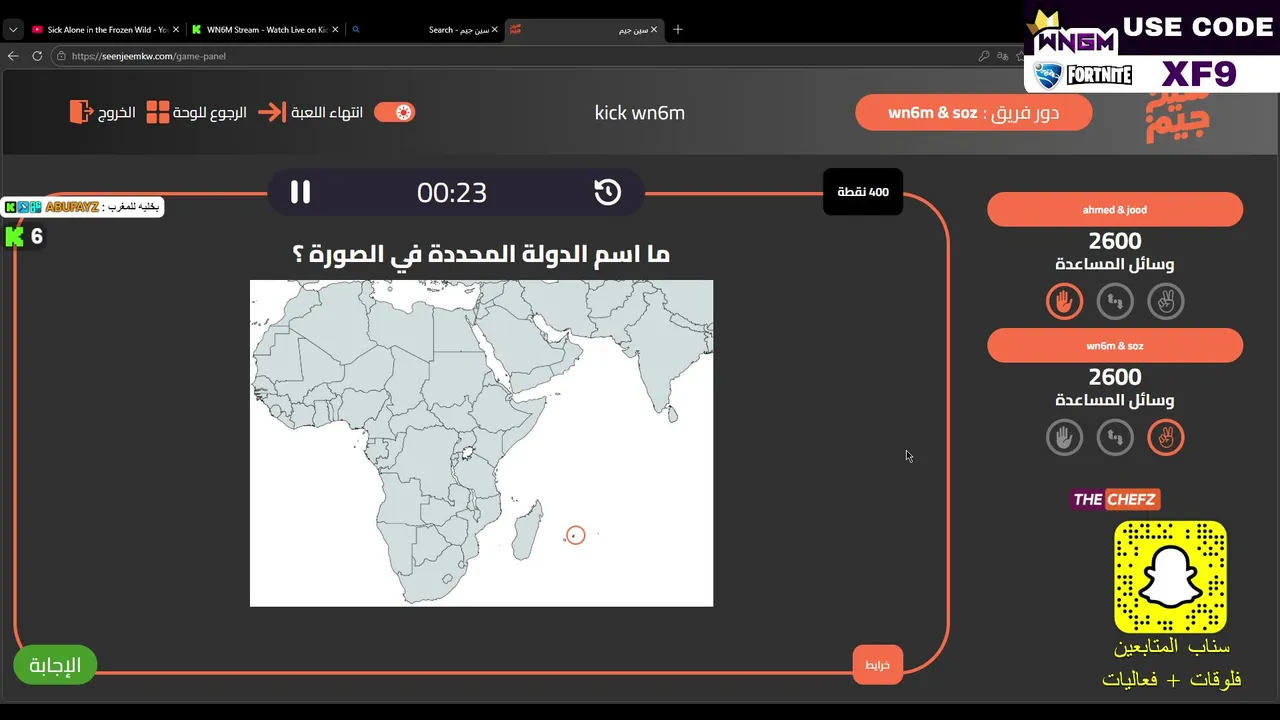Click the Snapchat QR code
1280x720 pixels.
[1170, 577]
